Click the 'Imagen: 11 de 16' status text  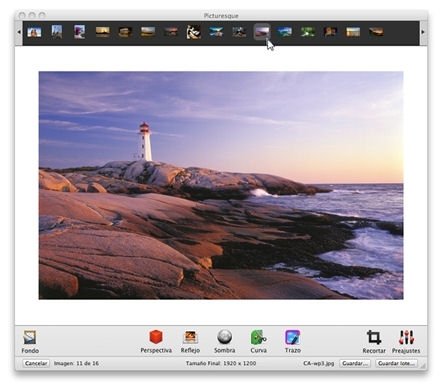click(76, 363)
